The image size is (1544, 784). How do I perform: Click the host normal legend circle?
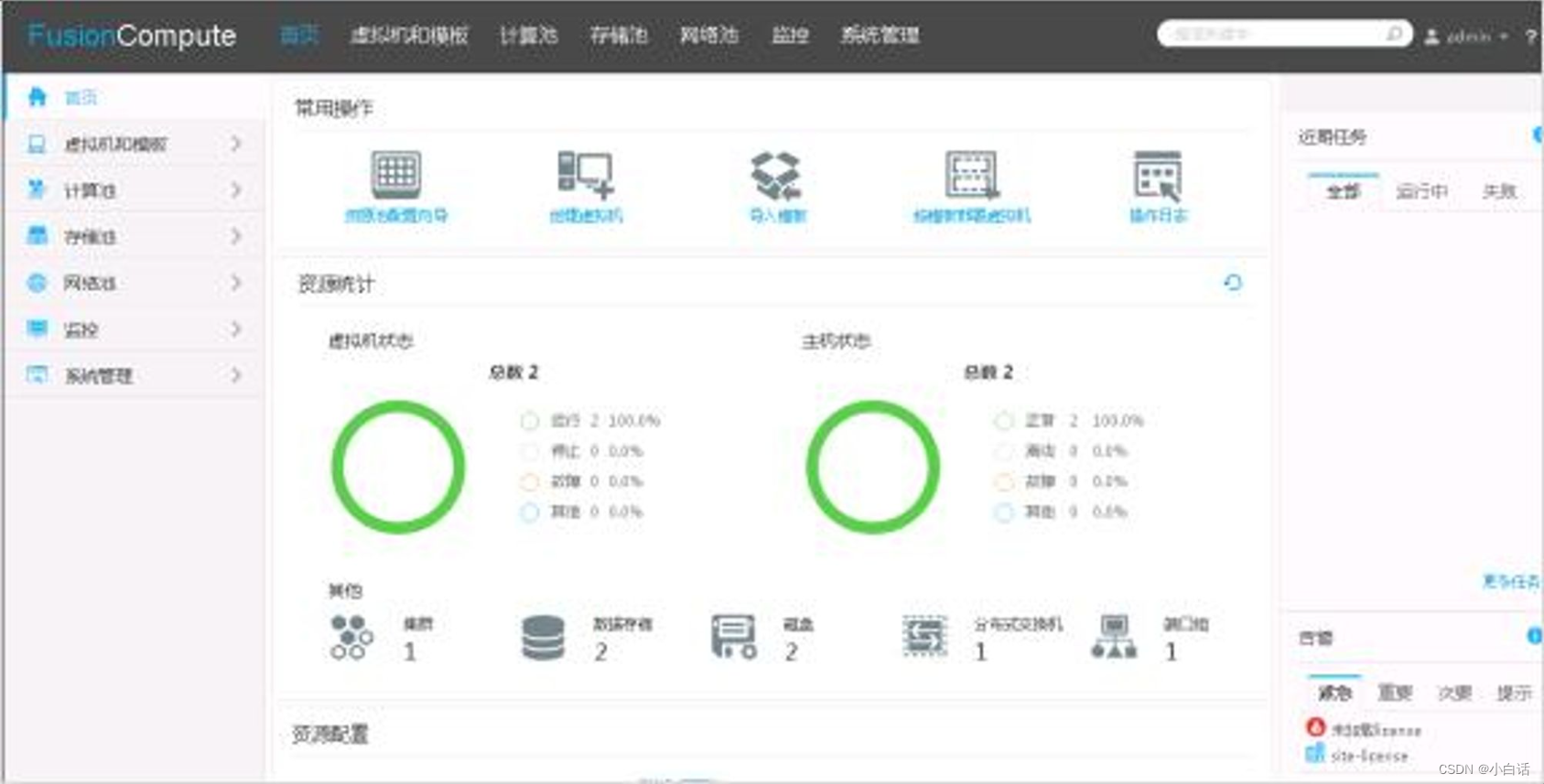pyautogui.click(x=1003, y=421)
